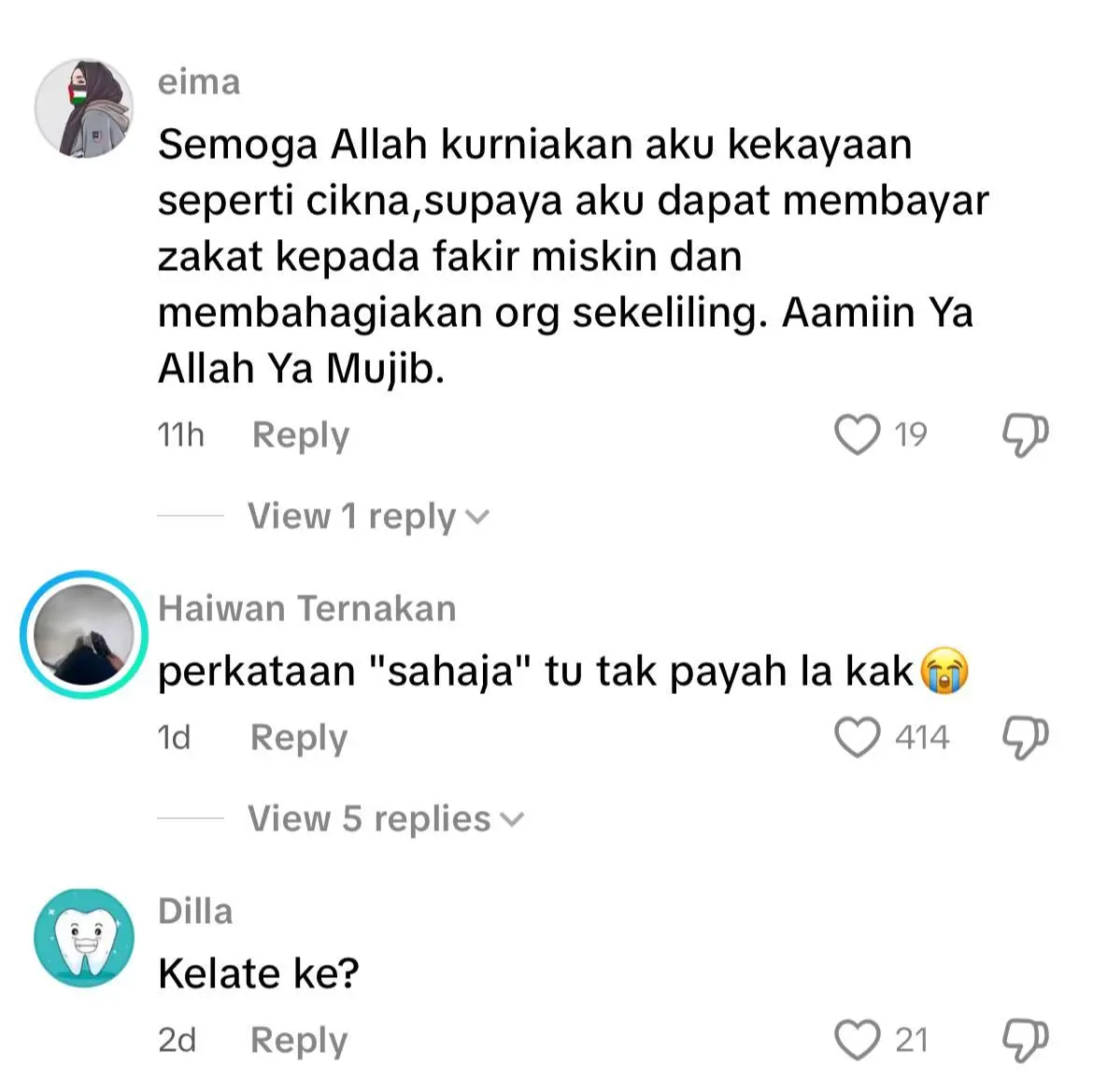Open Dilla's tooth avatar
Screen dimensions: 1093x1092
[84, 937]
